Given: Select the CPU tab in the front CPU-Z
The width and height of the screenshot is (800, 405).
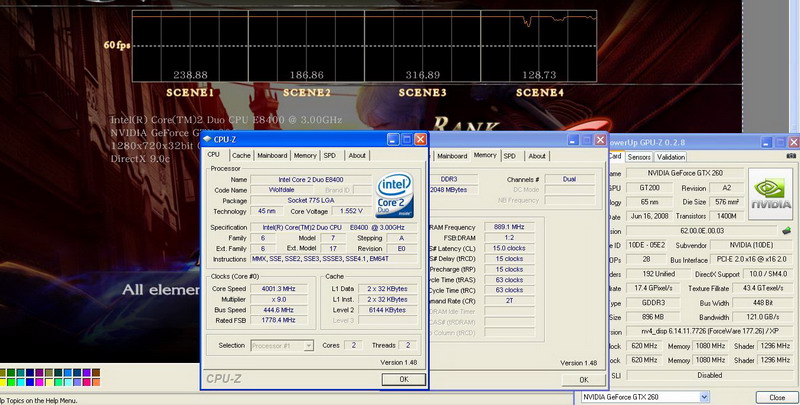Looking at the screenshot, I should tap(214, 155).
